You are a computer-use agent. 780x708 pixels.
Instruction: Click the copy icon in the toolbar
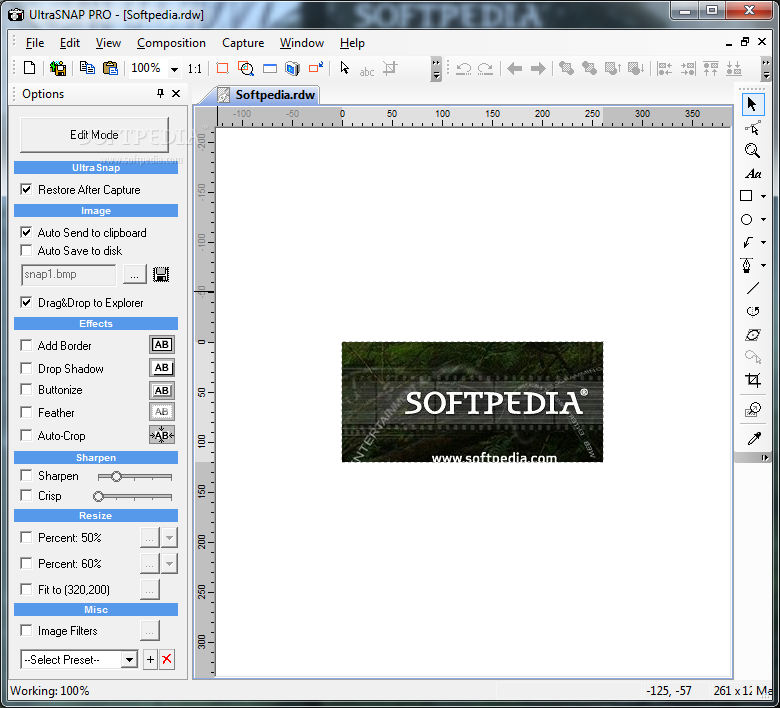pos(87,68)
